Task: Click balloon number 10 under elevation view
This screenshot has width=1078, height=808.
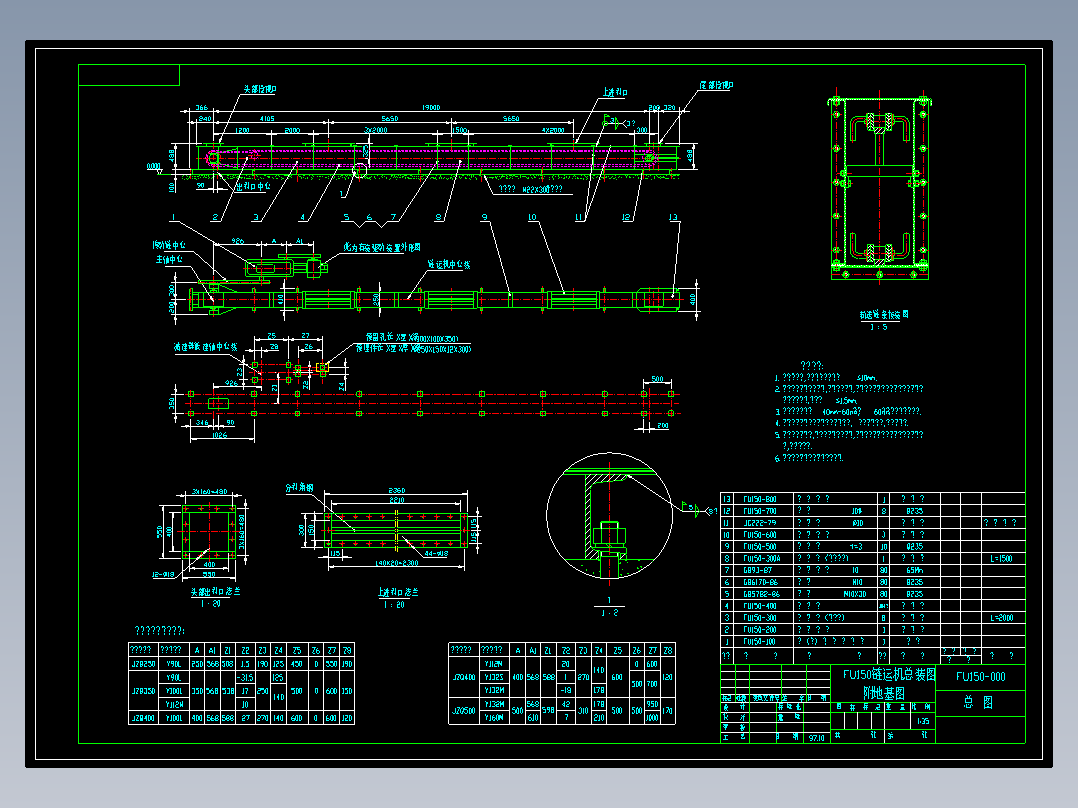Action: [532, 217]
